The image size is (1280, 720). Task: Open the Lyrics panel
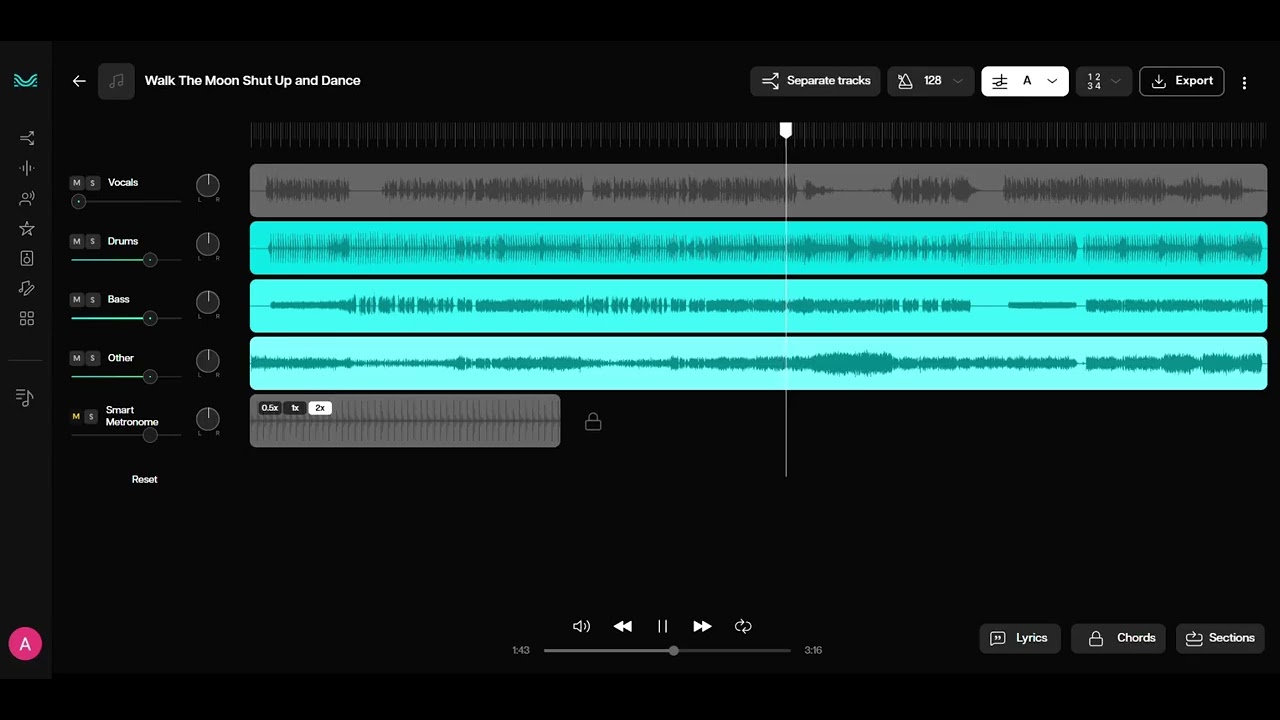(1020, 638)
